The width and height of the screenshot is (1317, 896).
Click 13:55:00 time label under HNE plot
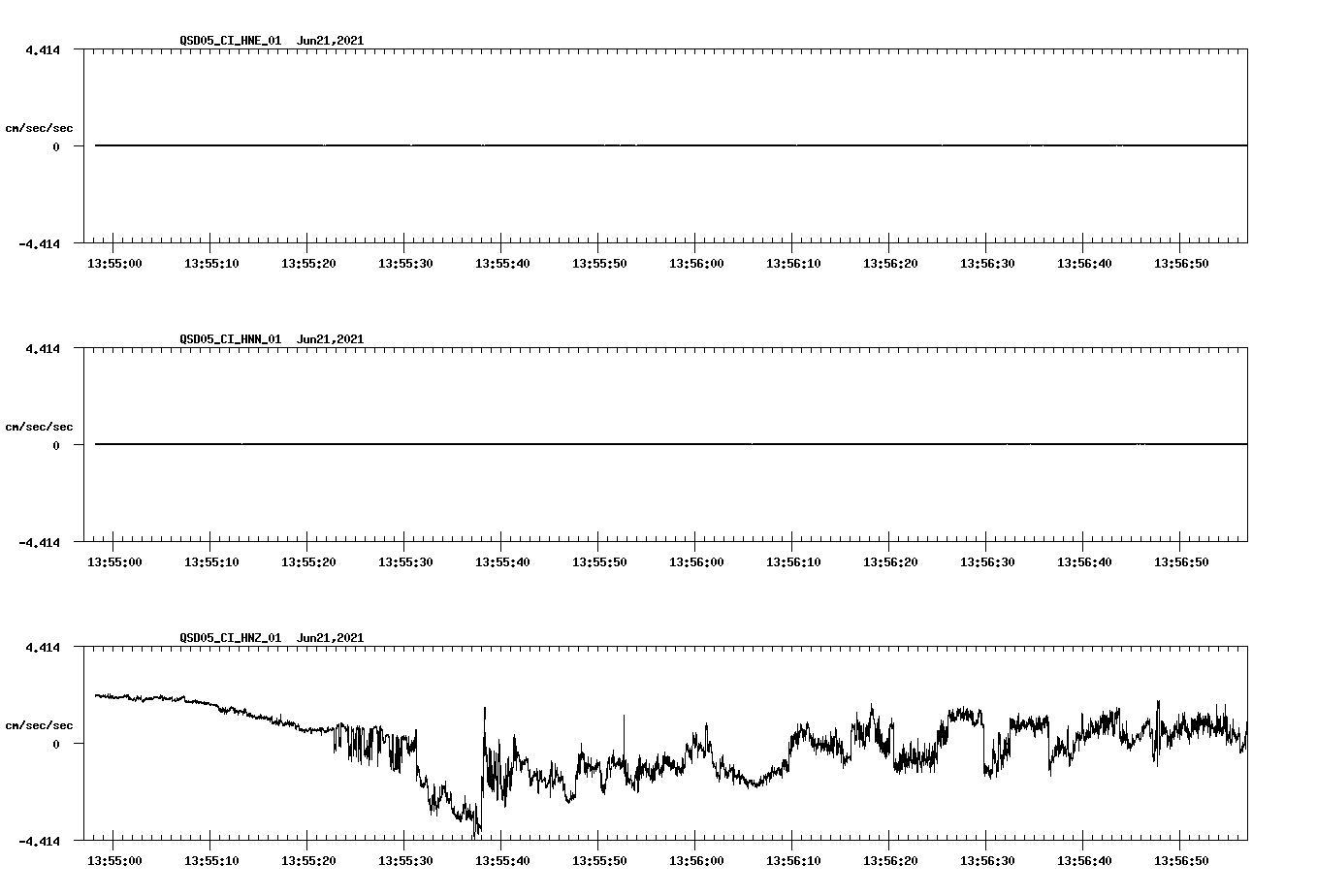[114, 264]
